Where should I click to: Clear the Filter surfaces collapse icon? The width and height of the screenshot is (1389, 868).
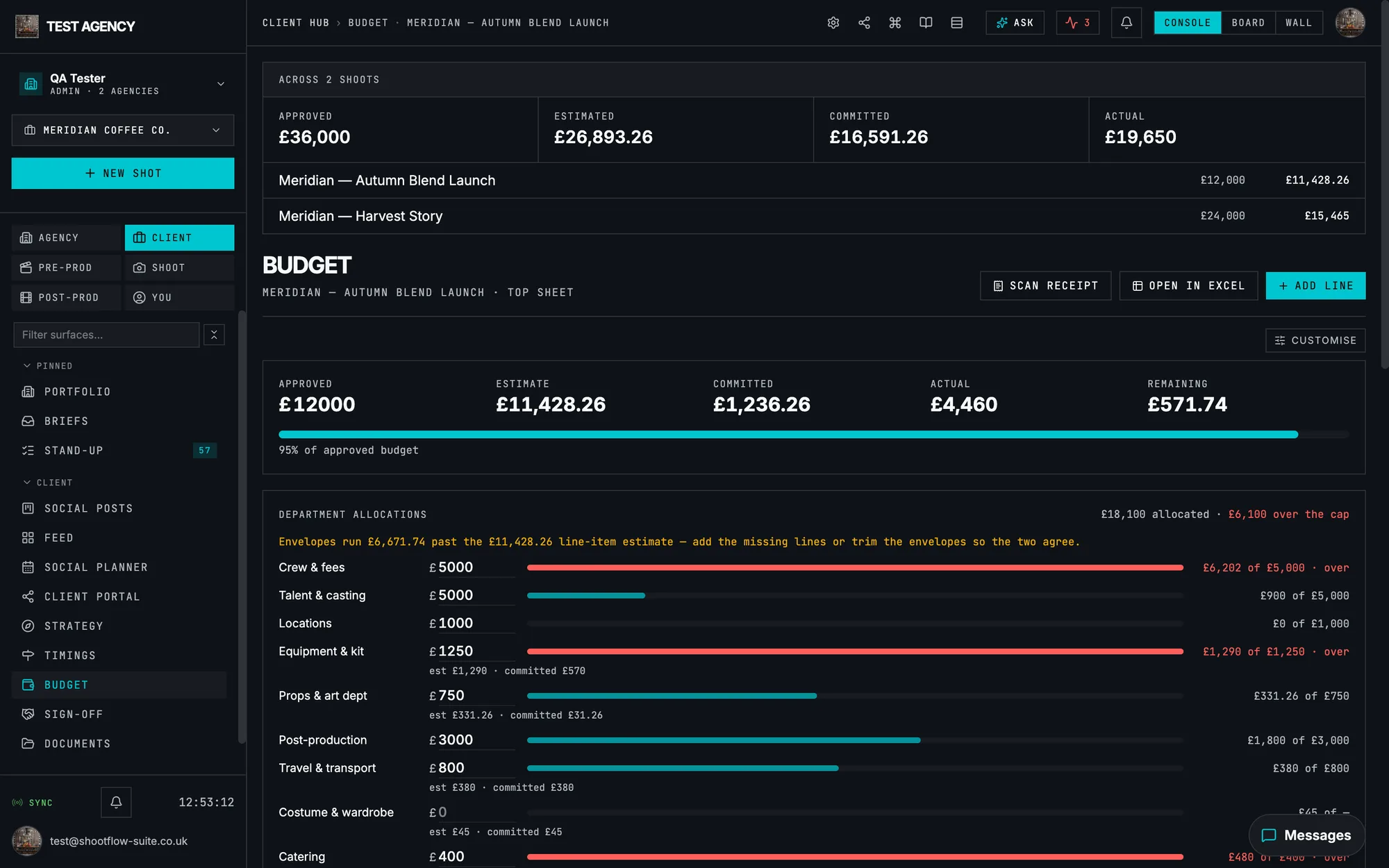[214, 335]
